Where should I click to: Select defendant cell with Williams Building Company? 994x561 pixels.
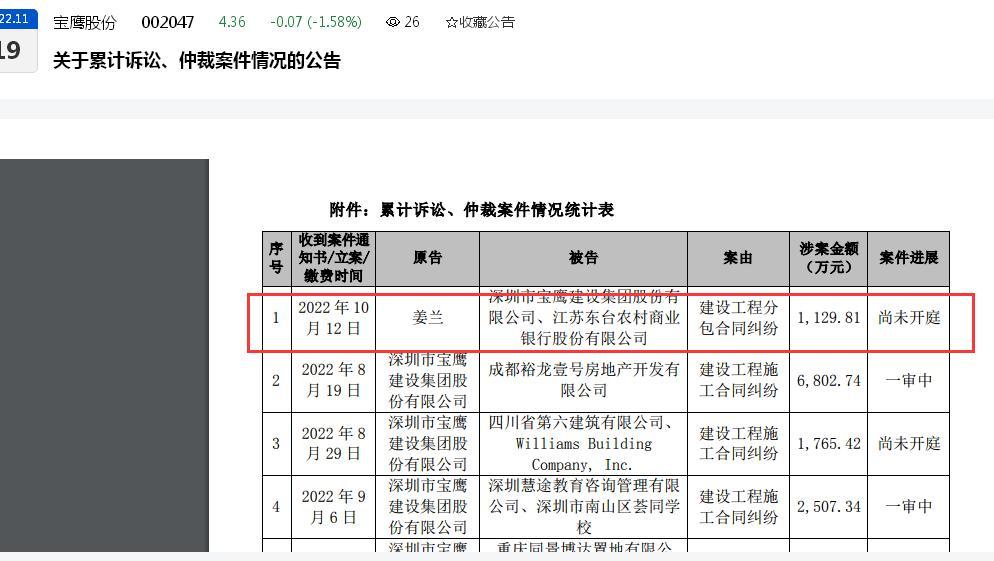(x=583, y=444)
